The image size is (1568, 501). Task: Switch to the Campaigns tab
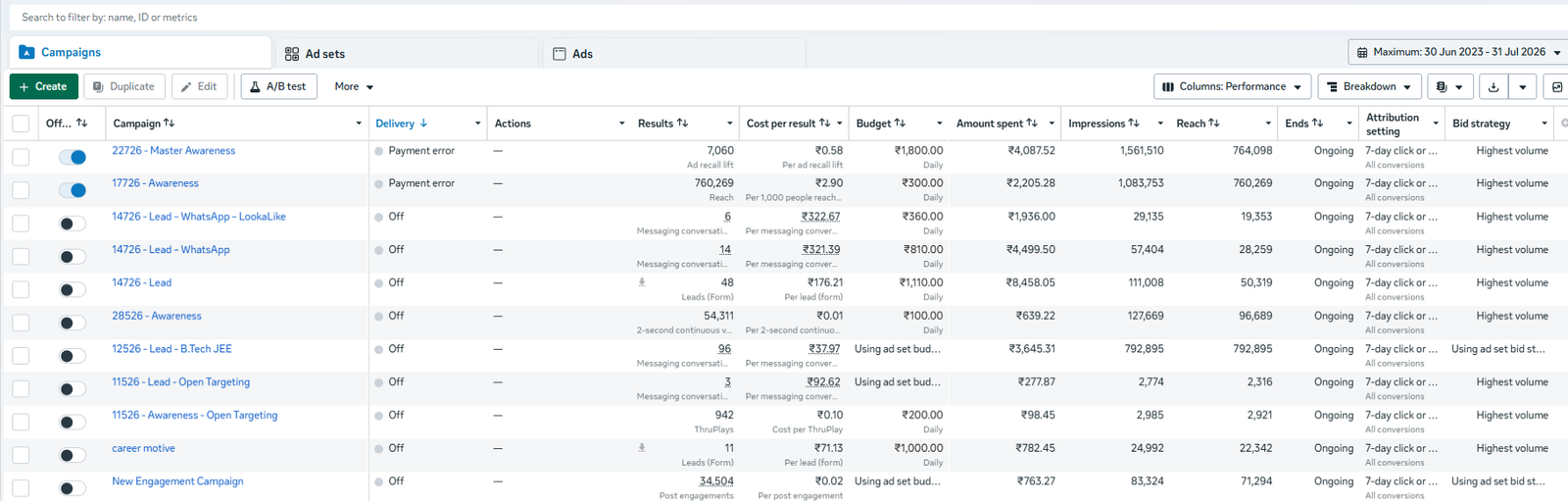[x=140, y=53]
